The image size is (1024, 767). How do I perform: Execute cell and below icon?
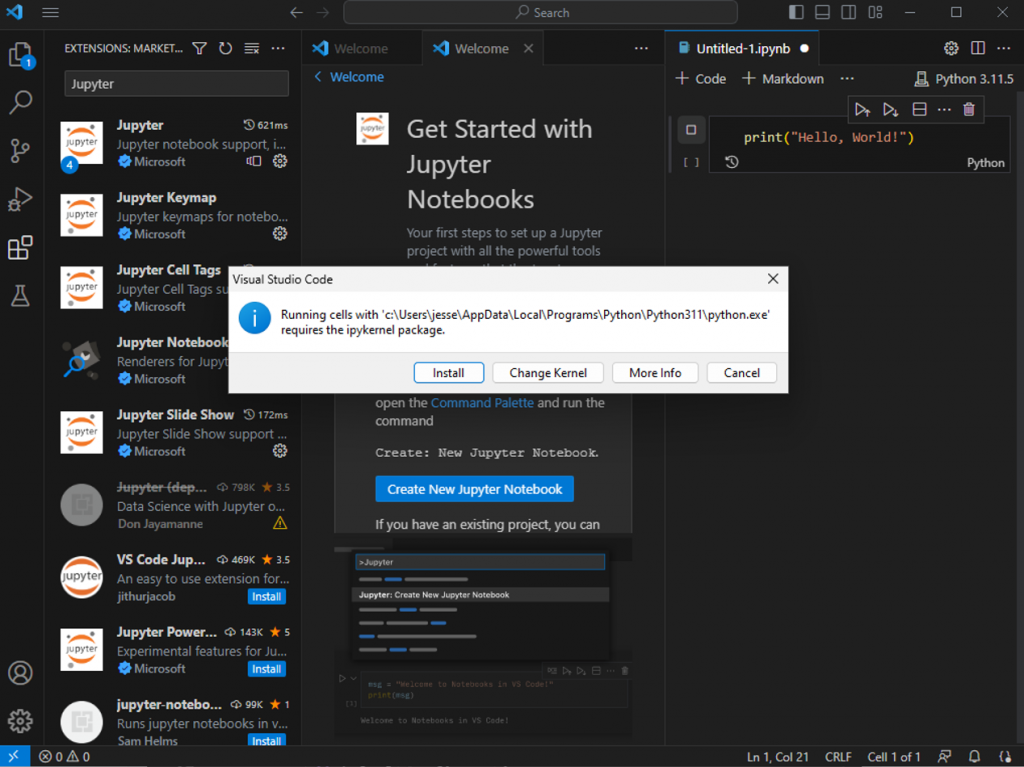tap(891, 110)
